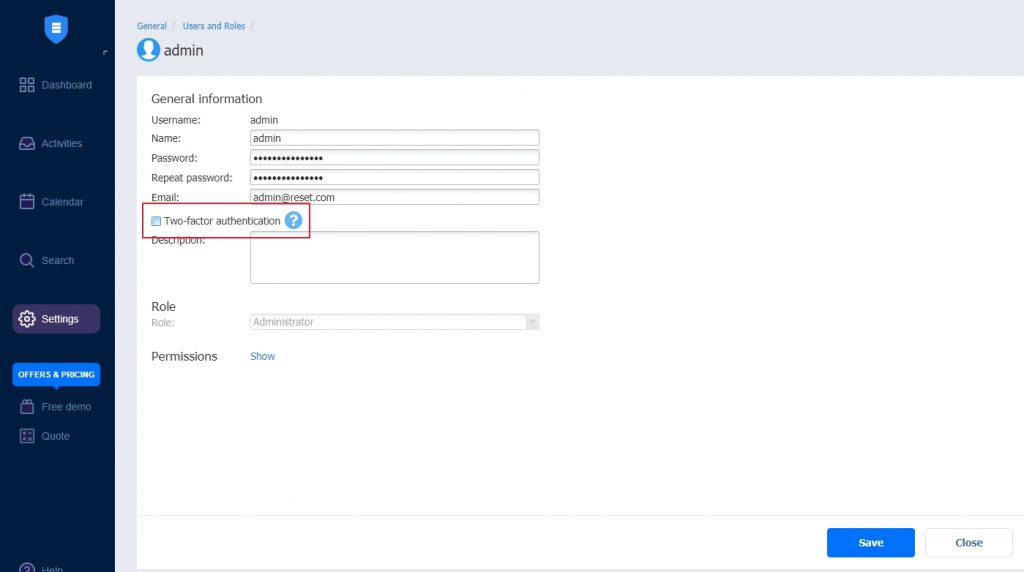This screenshot has height=572, width=1024.
Task: Open Users and Roles breadcrumb
Action: pyautogui.click(x=214, y=26)
